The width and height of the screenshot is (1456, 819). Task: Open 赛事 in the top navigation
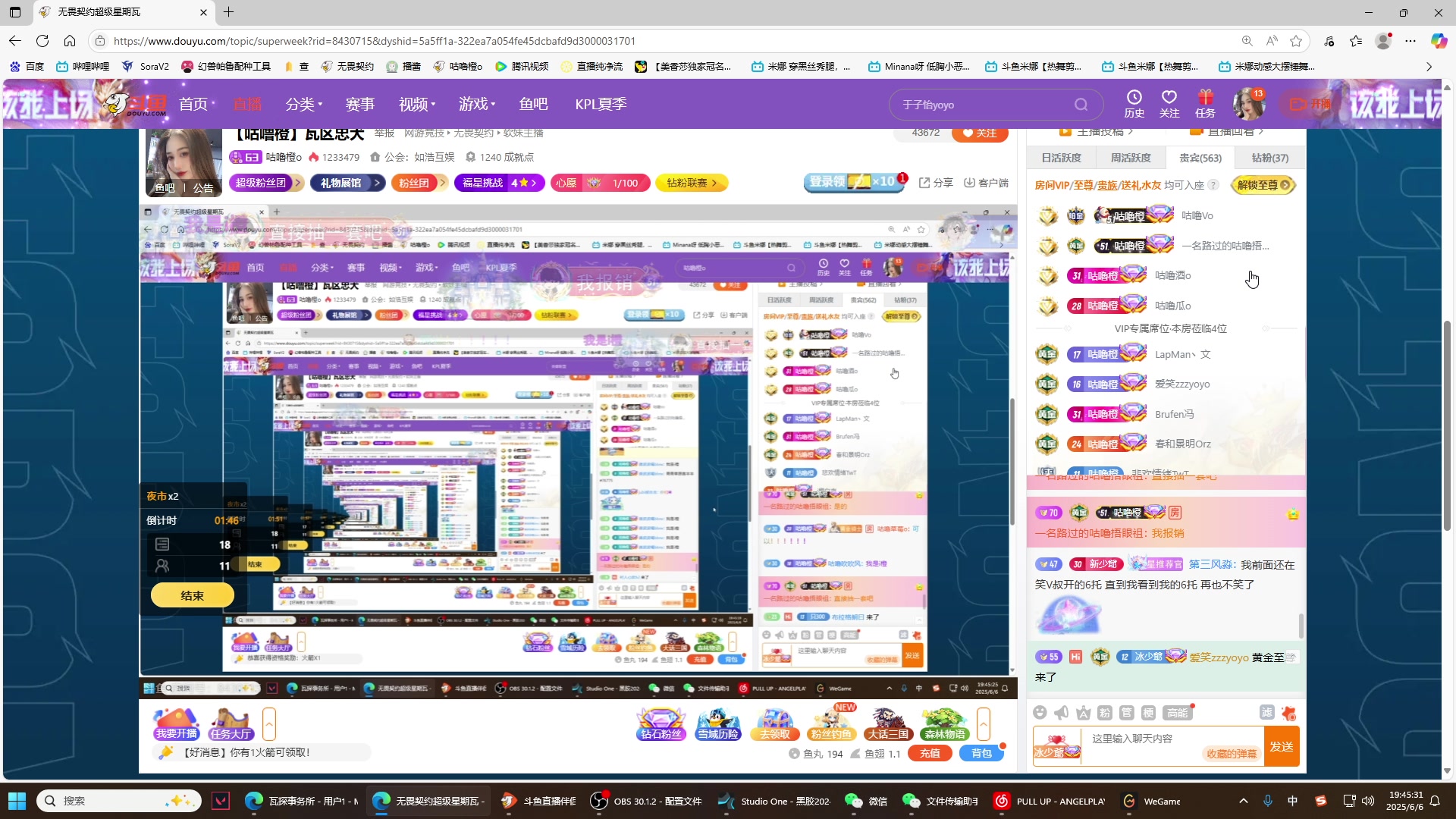pyautogui.click(x=360, y=104)
